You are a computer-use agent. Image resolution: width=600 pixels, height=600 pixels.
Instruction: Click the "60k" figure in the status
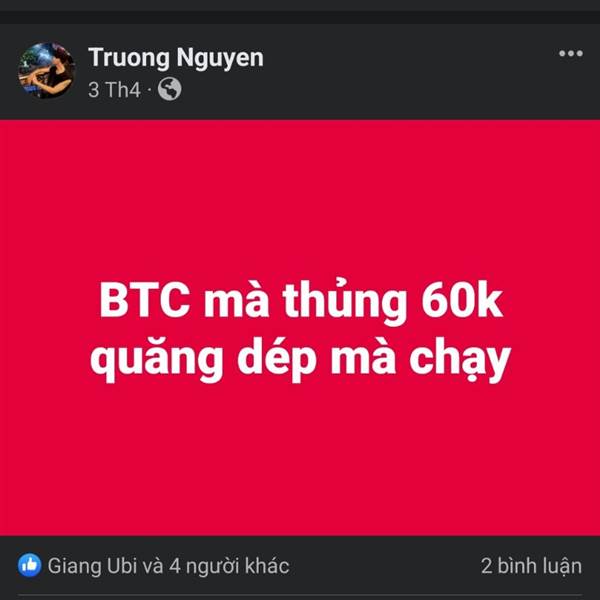[x=462, y=300]
